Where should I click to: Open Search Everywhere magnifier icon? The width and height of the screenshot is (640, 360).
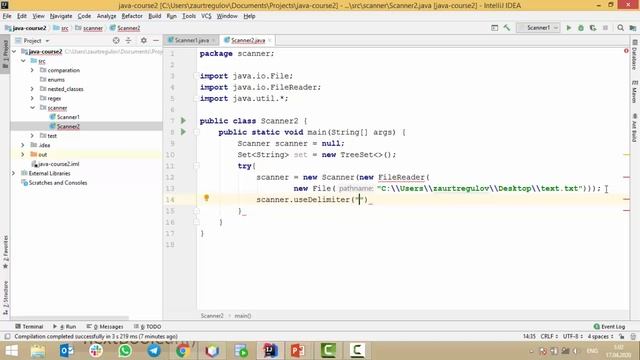pyautogui.click(x=620, y=28)
